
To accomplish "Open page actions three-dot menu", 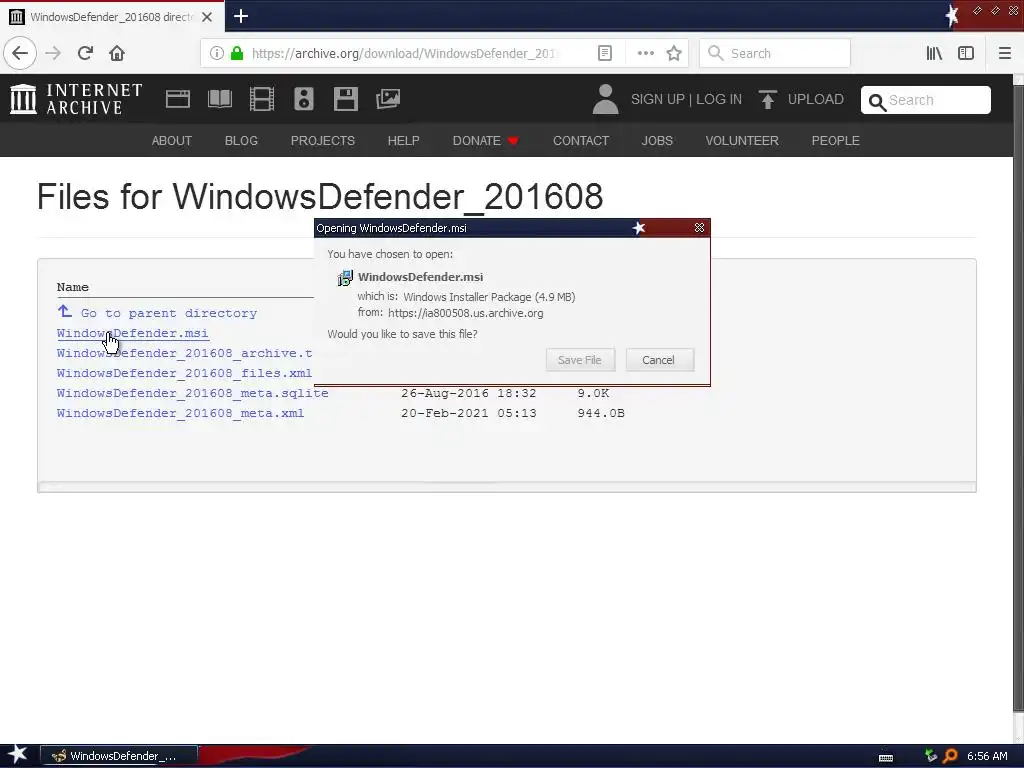I will coord(645,53).
